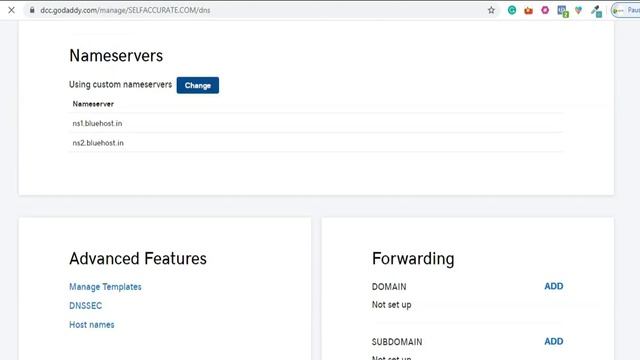Click the Nameservers section heading
This screenshot has width=640, height=360.
116,56
